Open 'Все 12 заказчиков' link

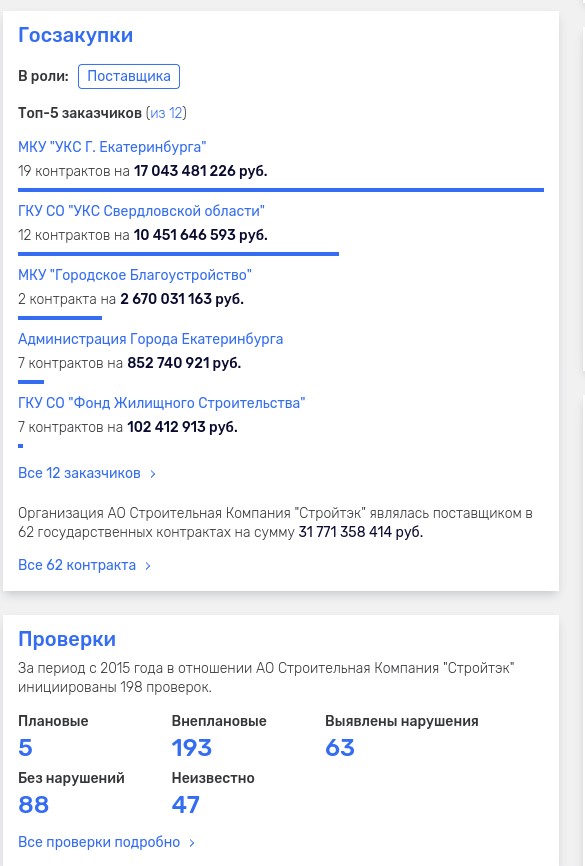pyautogui.click(x=80, y=473)
